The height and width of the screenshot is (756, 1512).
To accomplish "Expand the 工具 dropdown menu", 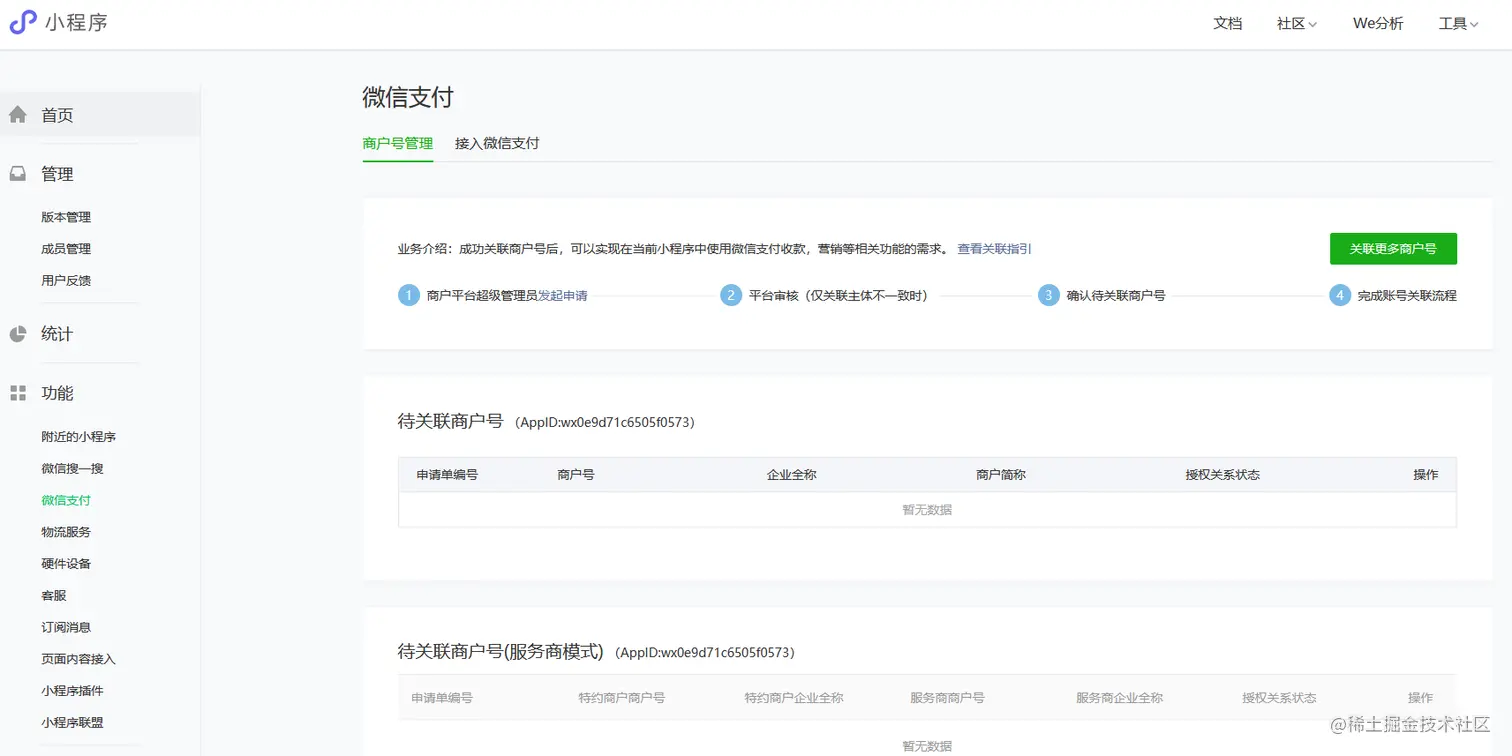I will coord(1459,24).
